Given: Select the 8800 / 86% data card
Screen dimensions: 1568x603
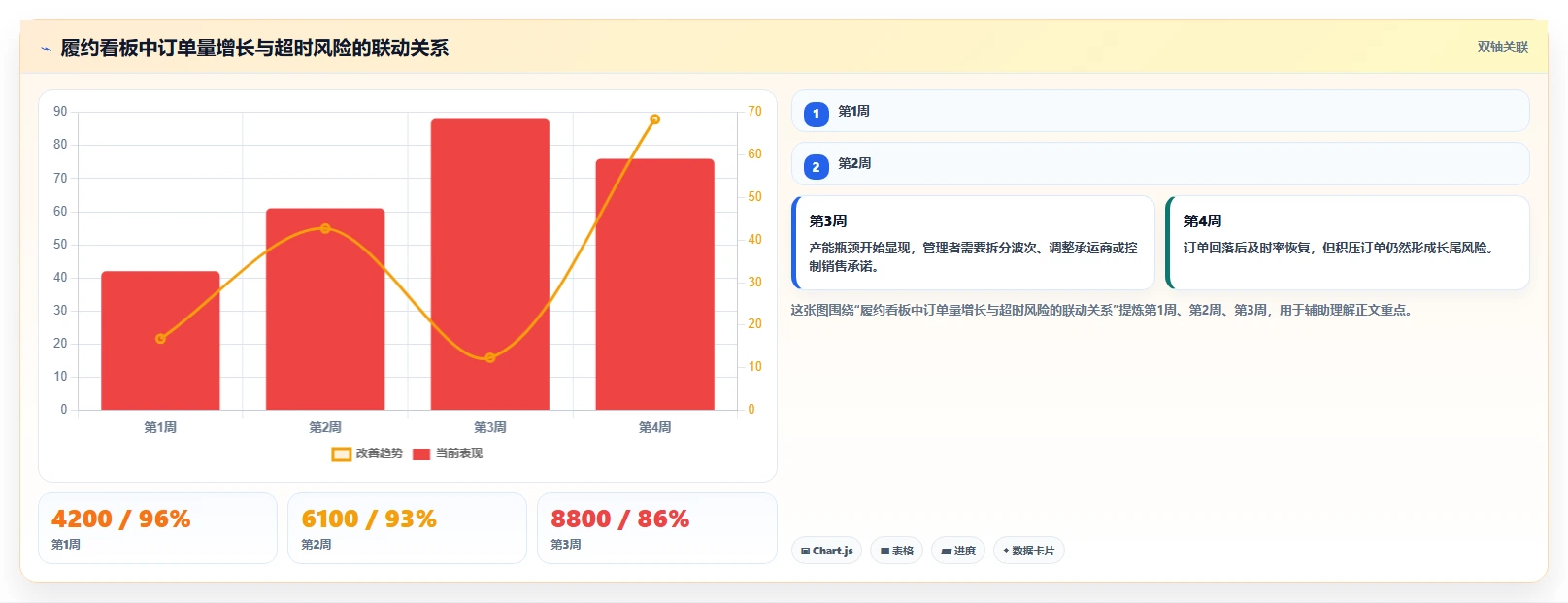Looking at the screenshot, I should 657,528.
